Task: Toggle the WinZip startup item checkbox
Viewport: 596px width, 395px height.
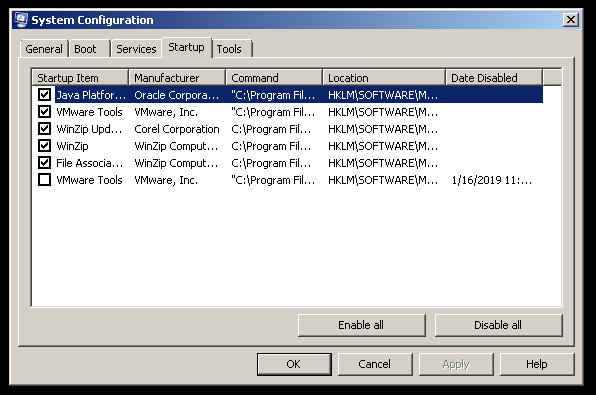Action: [44, 146]
